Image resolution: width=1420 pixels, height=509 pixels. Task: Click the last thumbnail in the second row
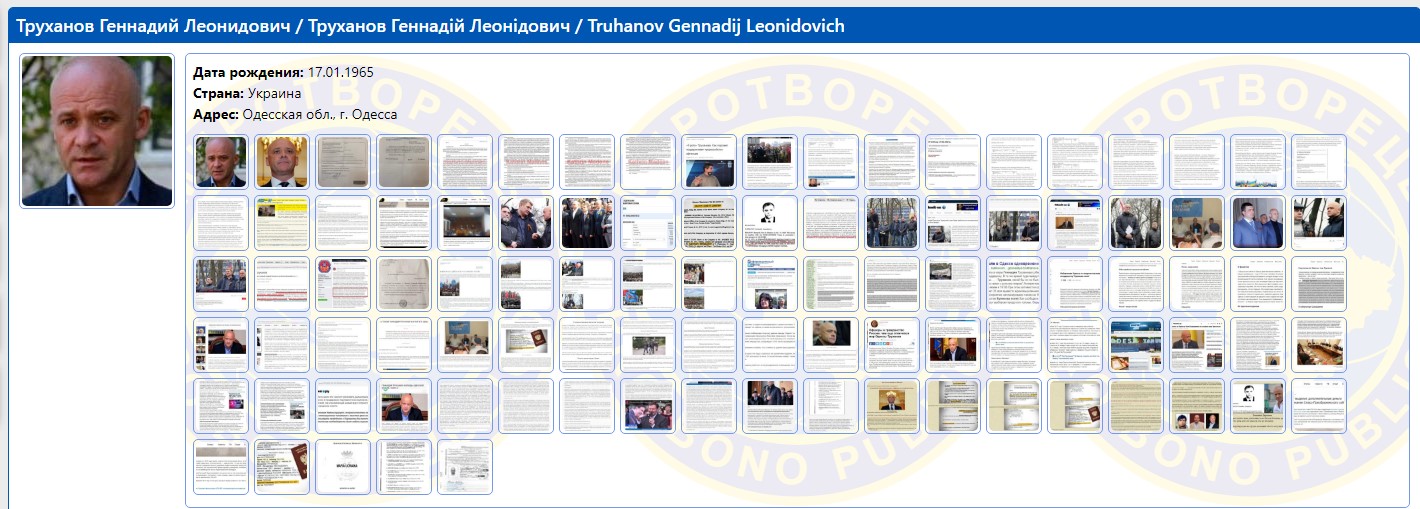point(1318,223)
